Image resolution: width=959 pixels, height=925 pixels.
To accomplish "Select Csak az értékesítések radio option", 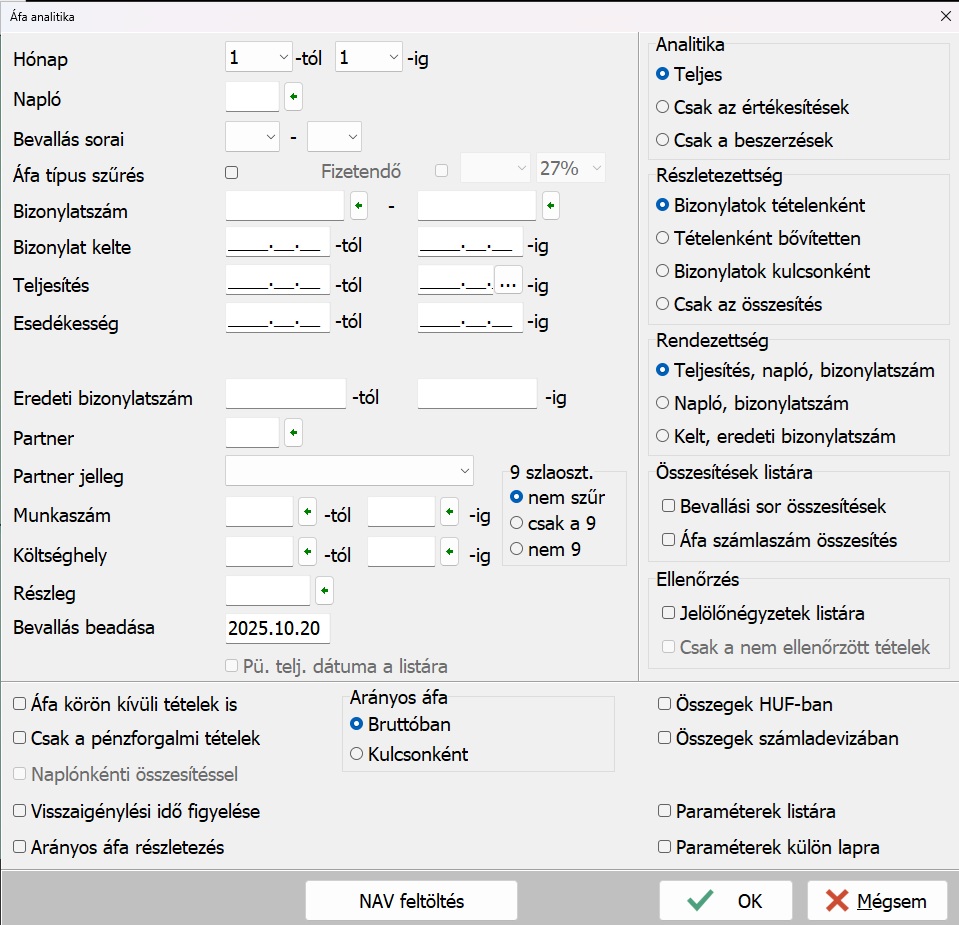I will pyautogui.click(x=662, y=107).
